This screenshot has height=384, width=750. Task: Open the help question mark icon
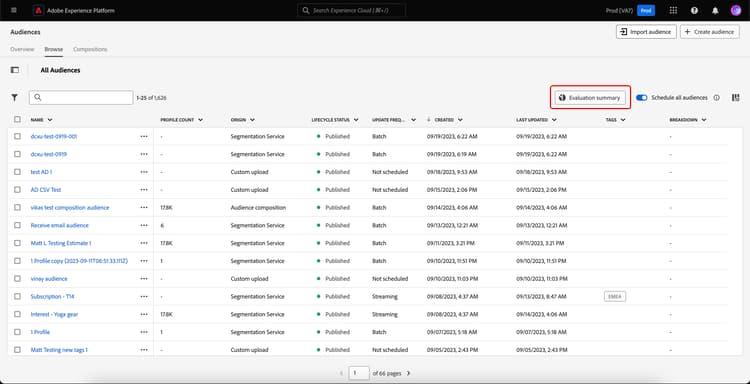tap(694, 11)
